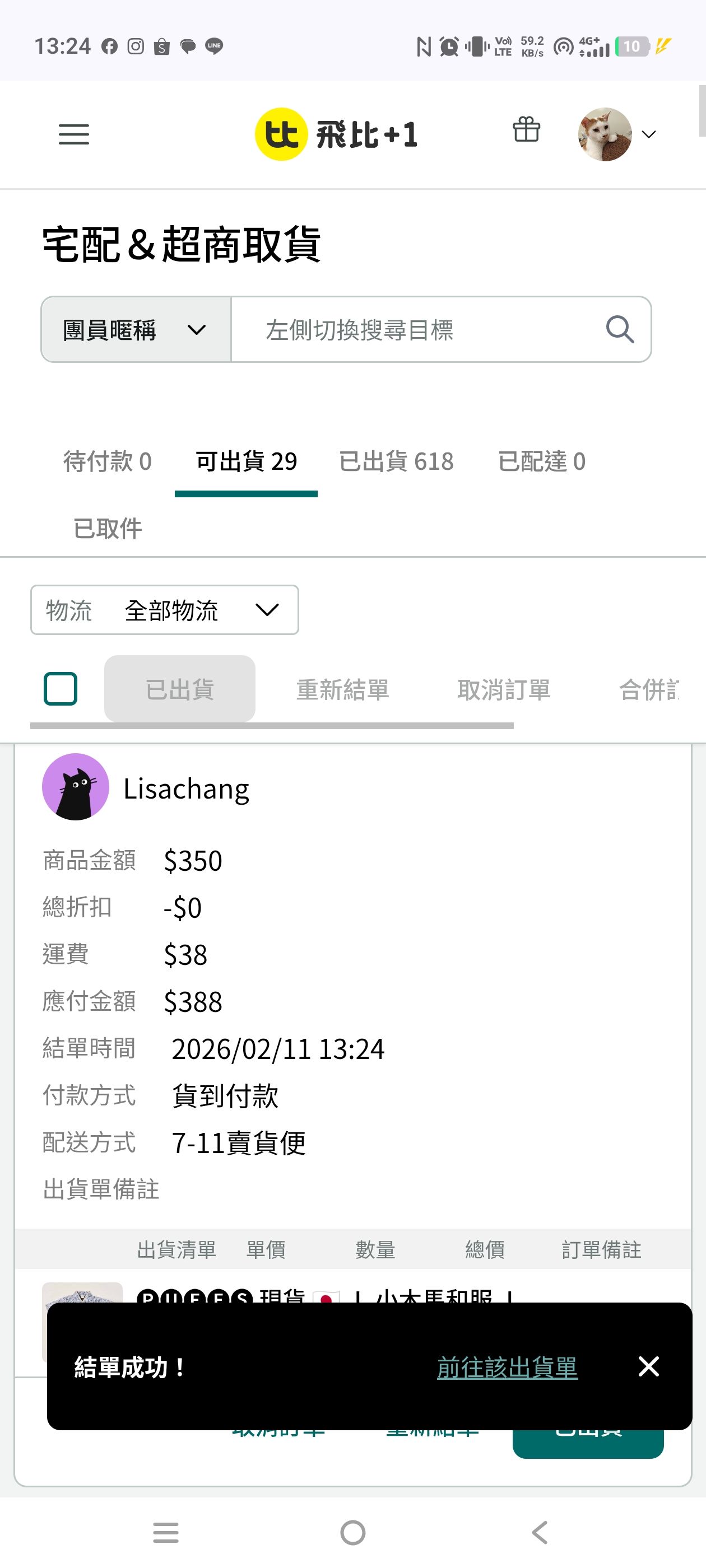706x1568 pixels.
Task: Switch to the 已出貨 618 tab
Action: click(396, 461)
